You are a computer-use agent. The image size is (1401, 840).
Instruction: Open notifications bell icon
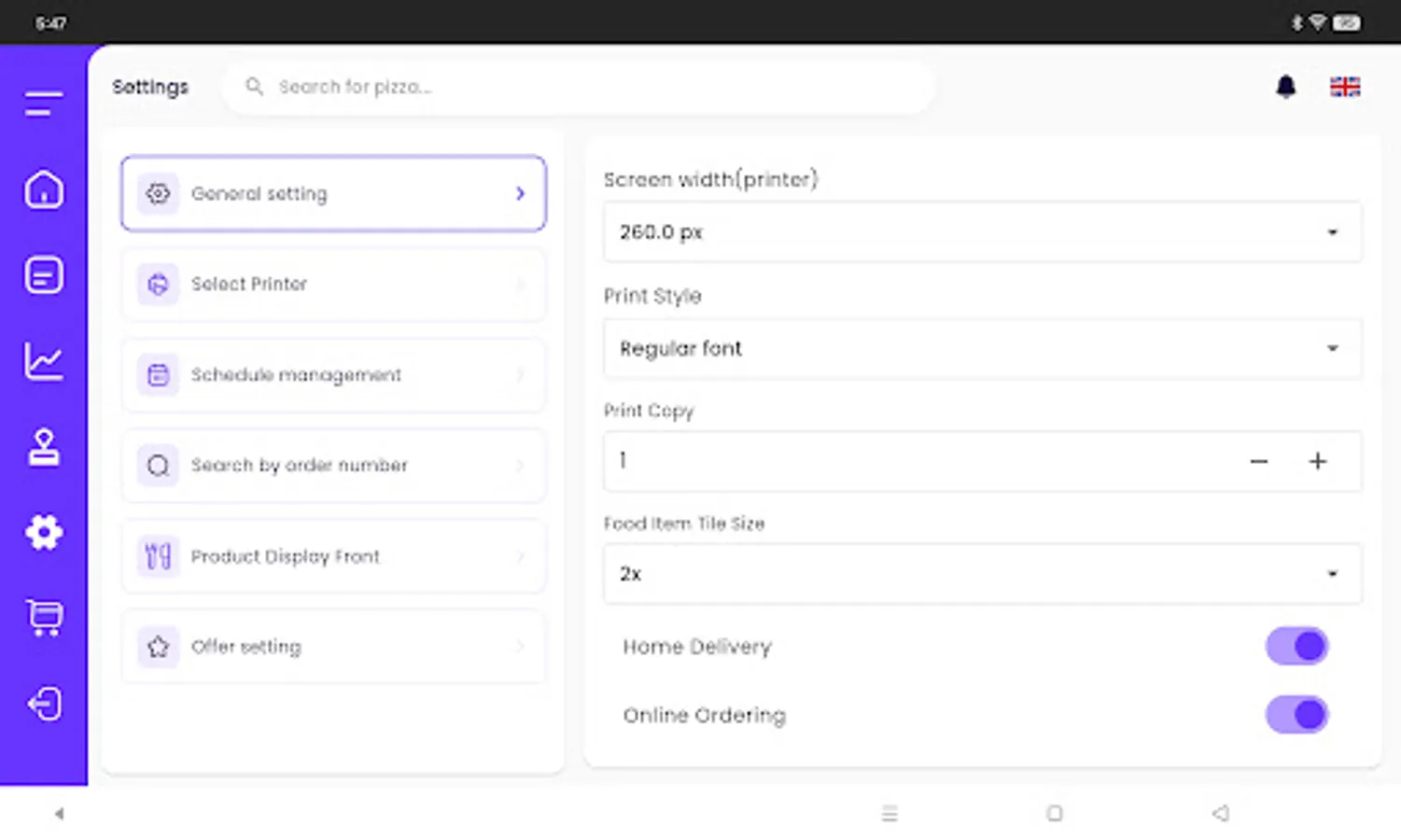point(1285,87)
